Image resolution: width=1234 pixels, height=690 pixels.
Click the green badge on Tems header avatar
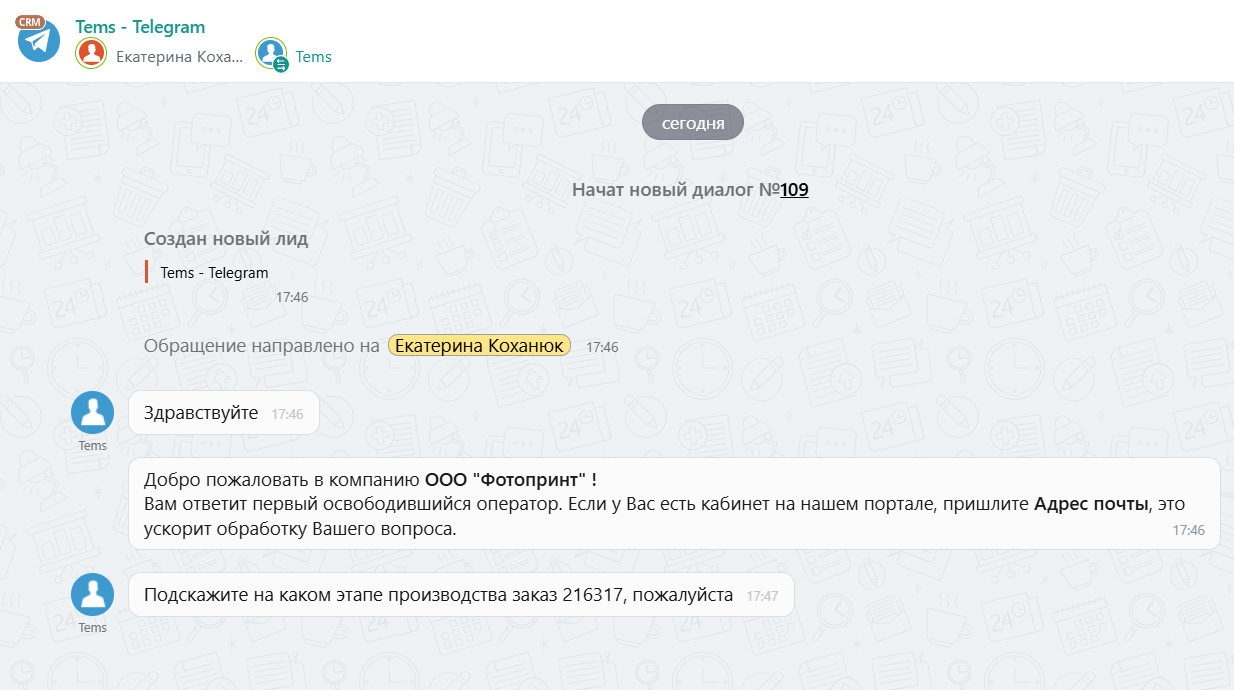tap(281, 64)
